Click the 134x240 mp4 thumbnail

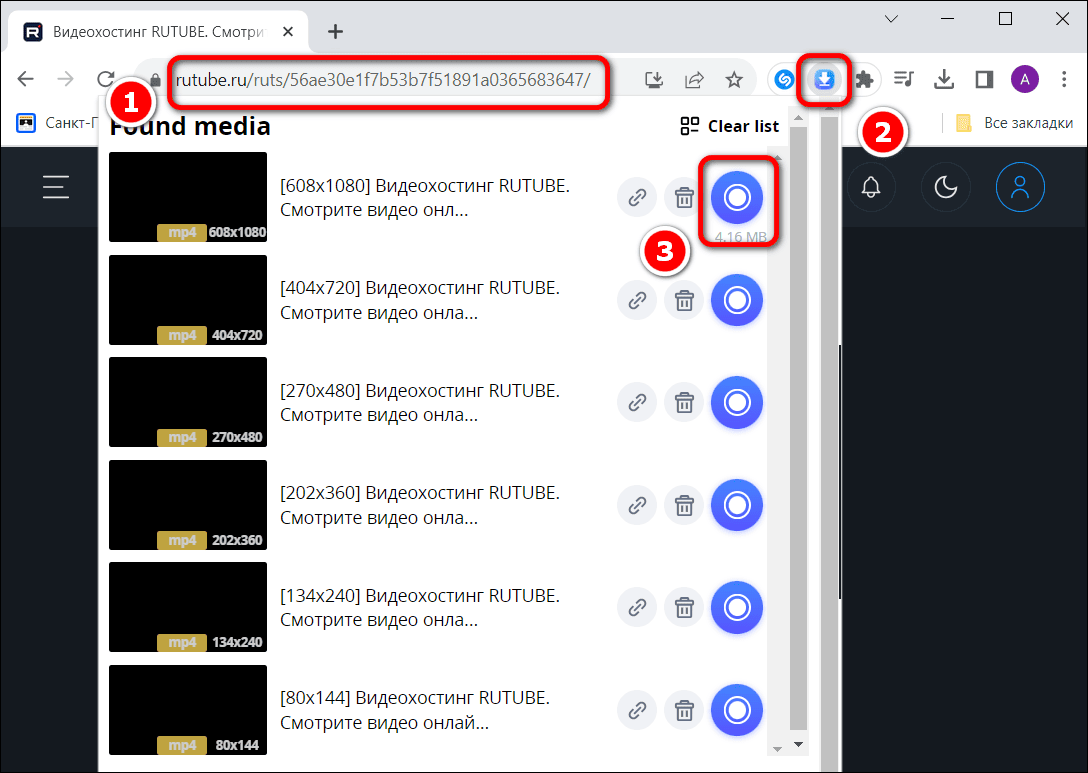click(188, 608)
